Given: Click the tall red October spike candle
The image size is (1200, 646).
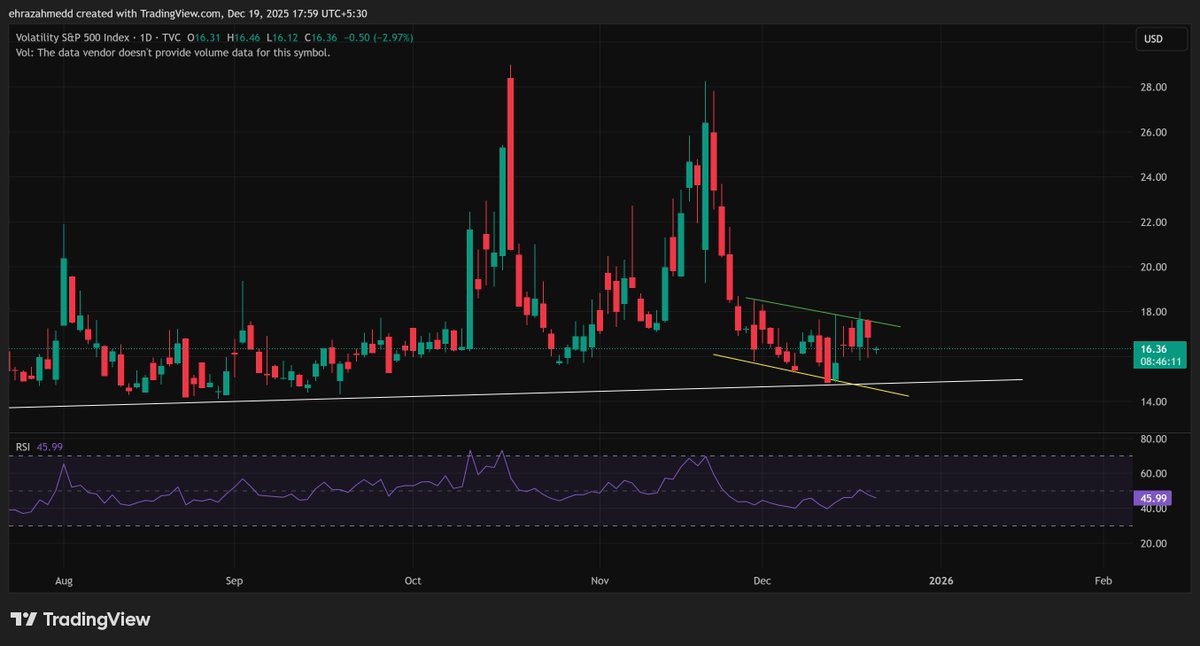Looking at the screenshot, I should tap(510, 163).
